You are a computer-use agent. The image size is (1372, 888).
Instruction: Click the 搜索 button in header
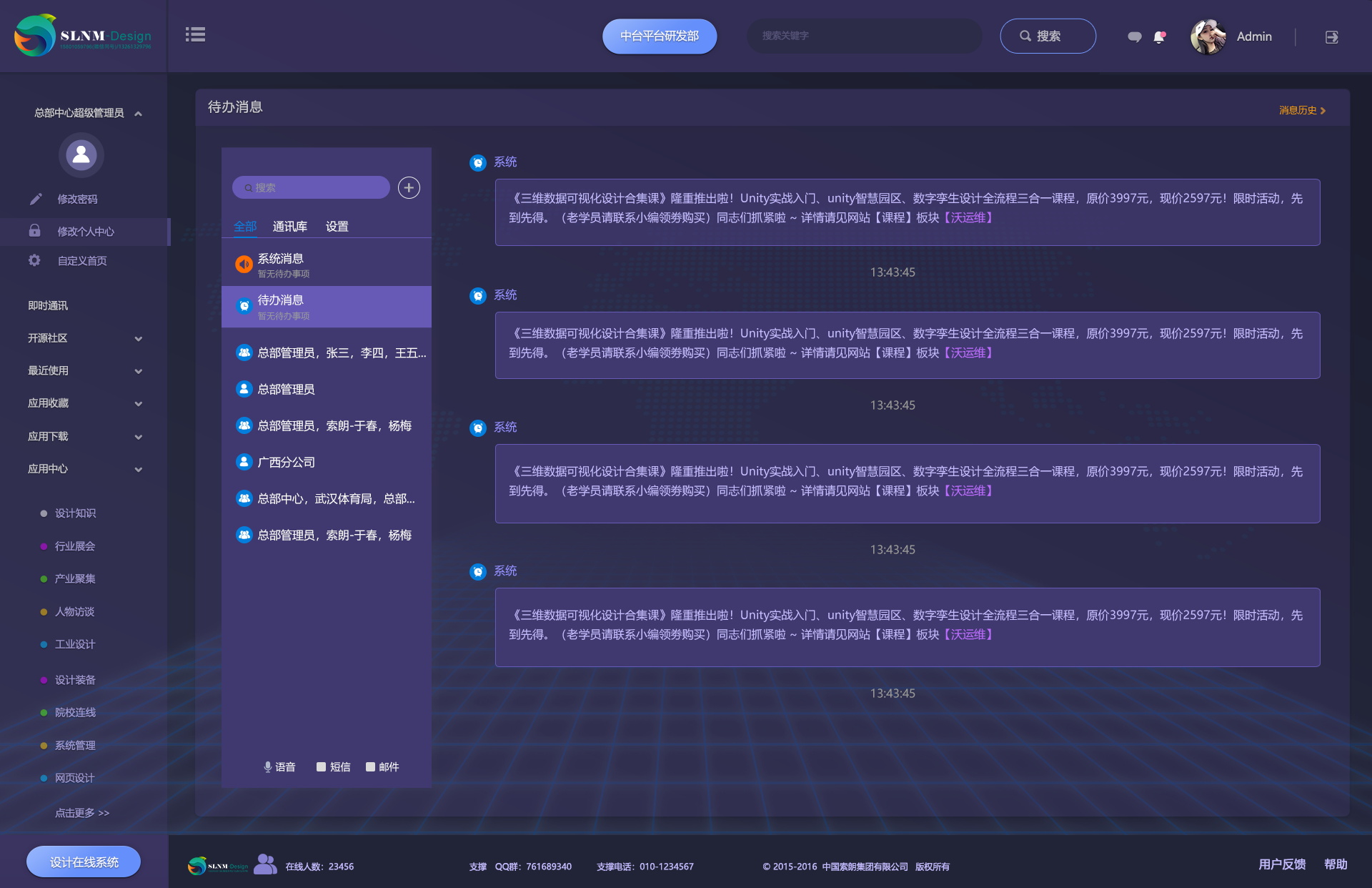1048,36
